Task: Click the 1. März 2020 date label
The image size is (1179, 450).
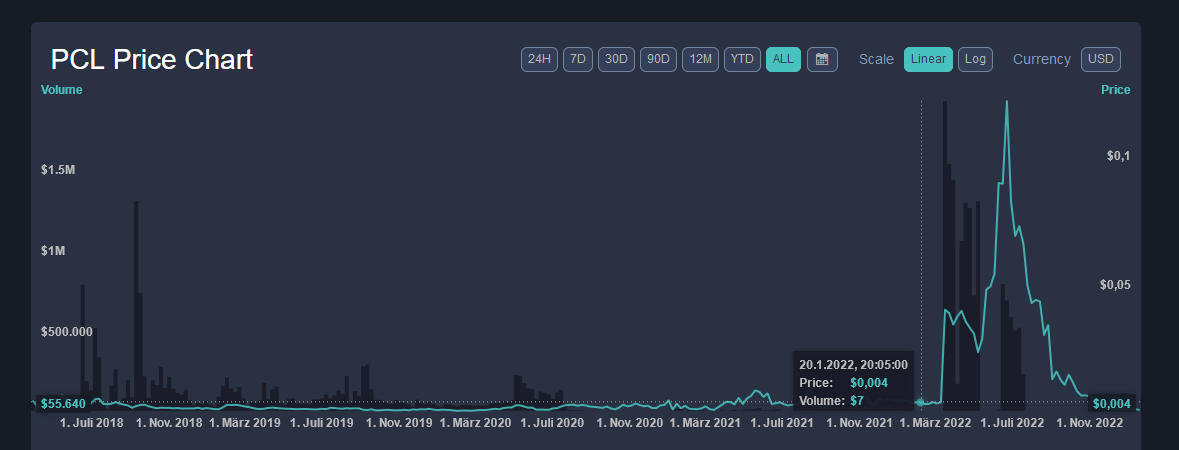Action: pyautogui.click(x=475, y=423)
